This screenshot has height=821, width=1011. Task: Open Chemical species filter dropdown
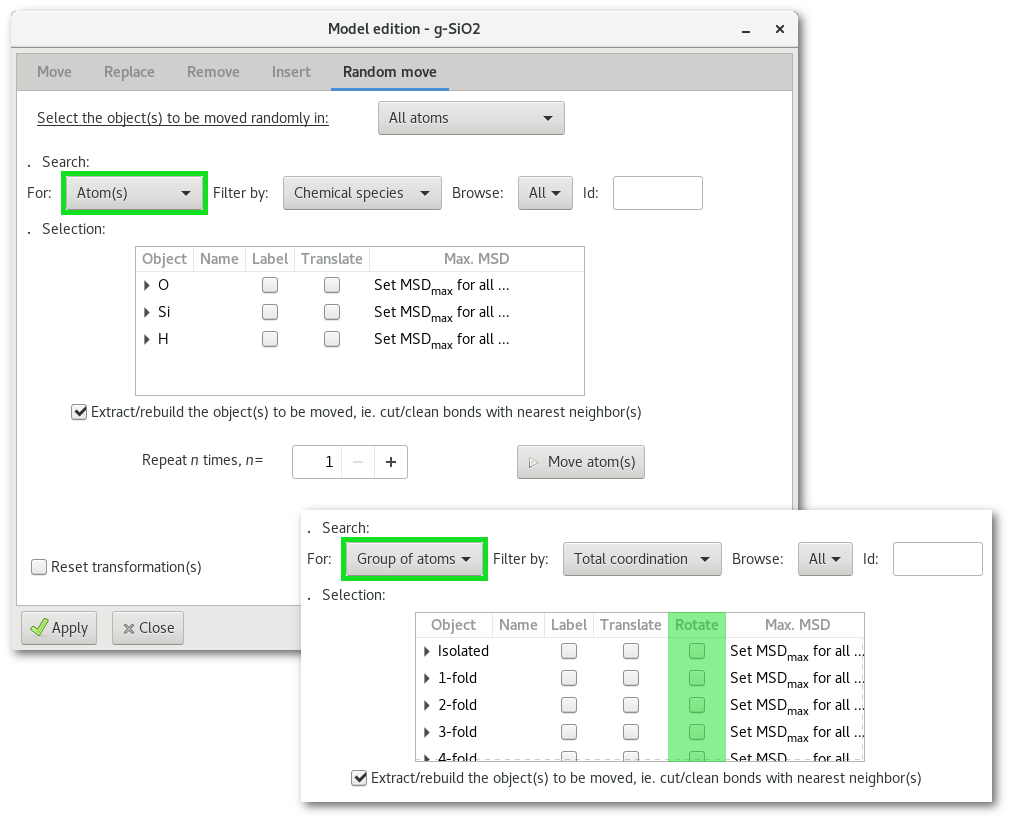pyautogui.click(x=361, y=193)
